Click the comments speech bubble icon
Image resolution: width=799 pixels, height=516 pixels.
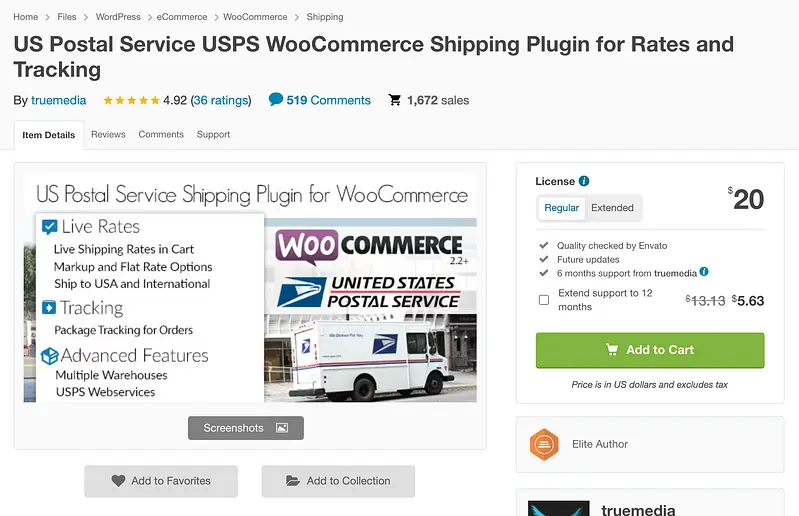tap(276, 100)
